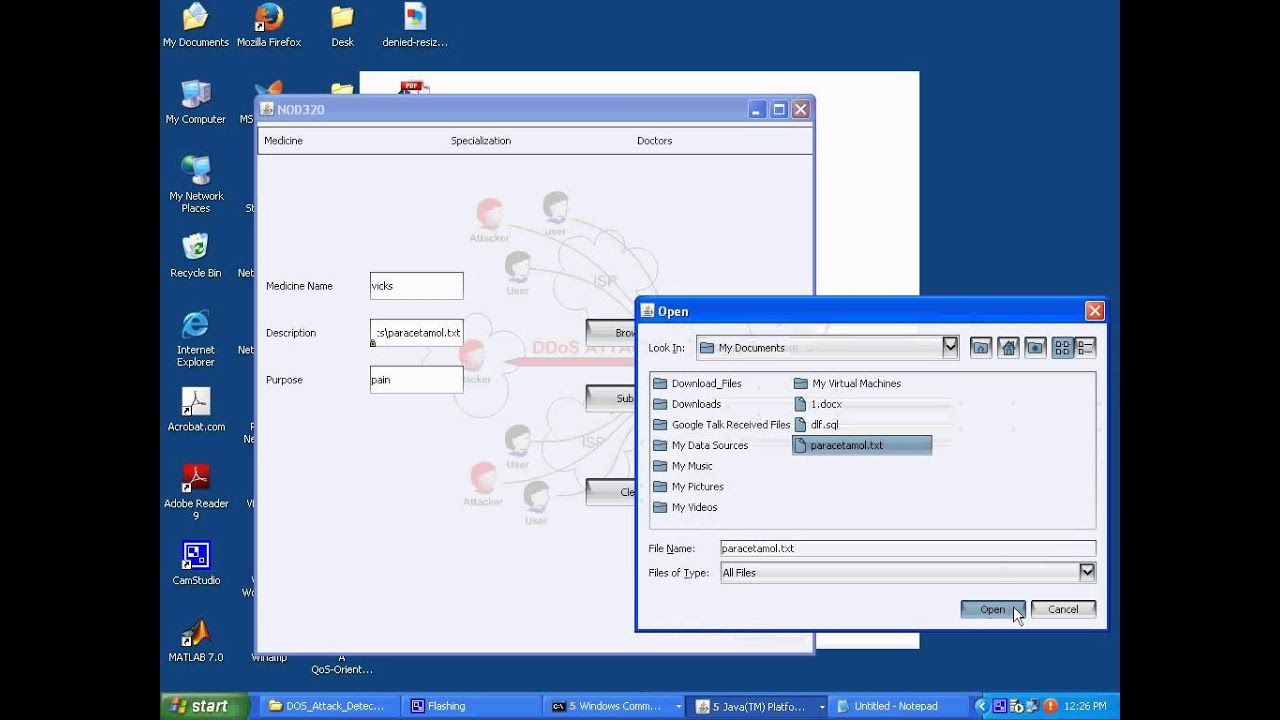
Task: Create New Folder icon in Open dialog
Action: pyautogui.click(x=1035, y=348)
